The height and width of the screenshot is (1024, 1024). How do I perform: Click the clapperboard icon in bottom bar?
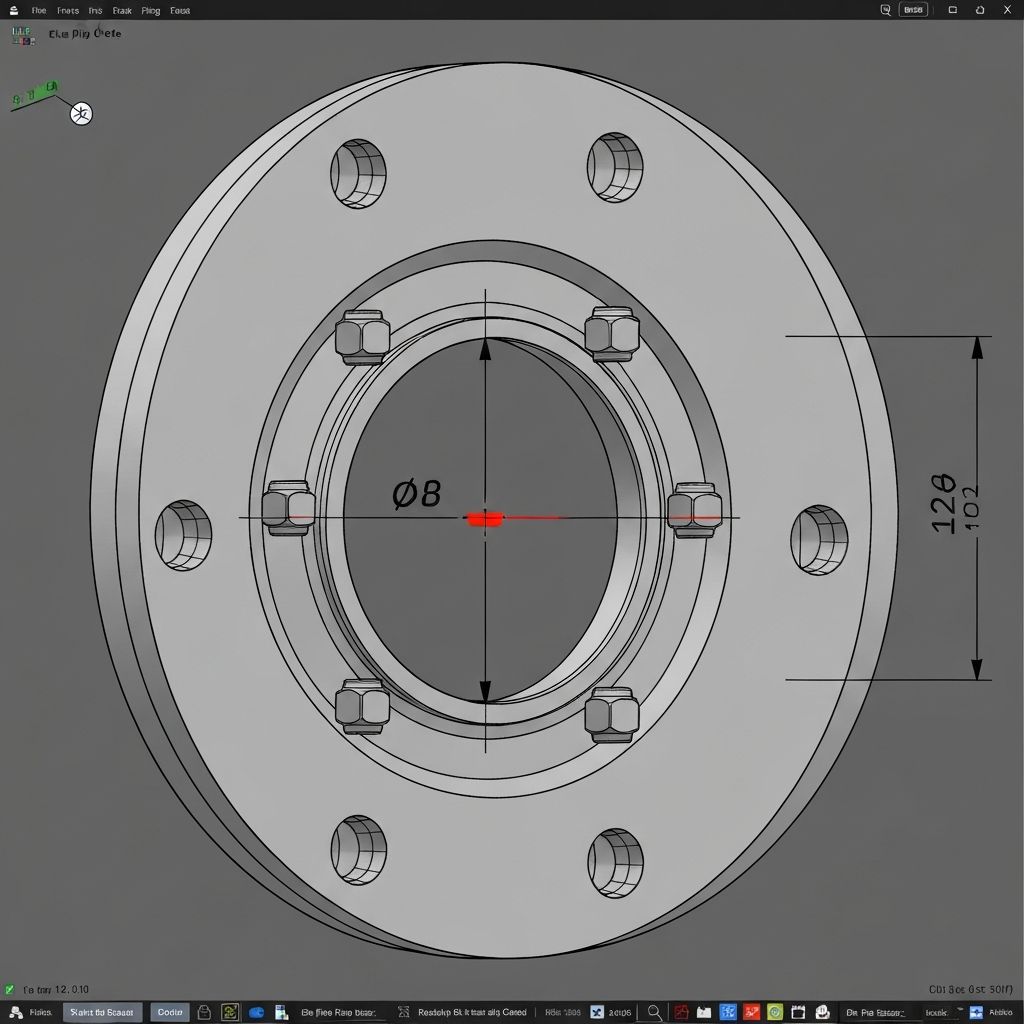[798, 1012]
